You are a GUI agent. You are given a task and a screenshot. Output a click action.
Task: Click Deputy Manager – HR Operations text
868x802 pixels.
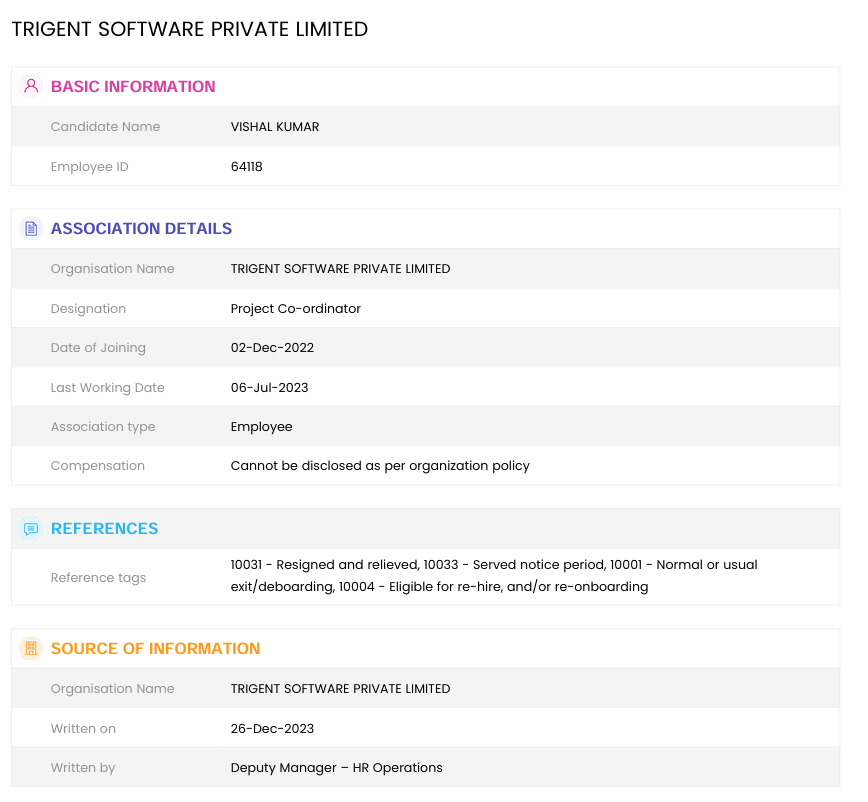pos(336,768)
